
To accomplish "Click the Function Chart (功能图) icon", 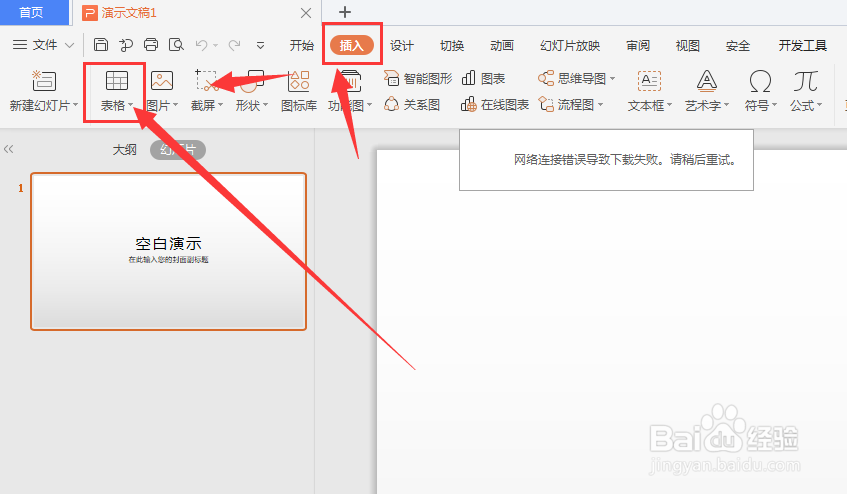I will [350, 81].
